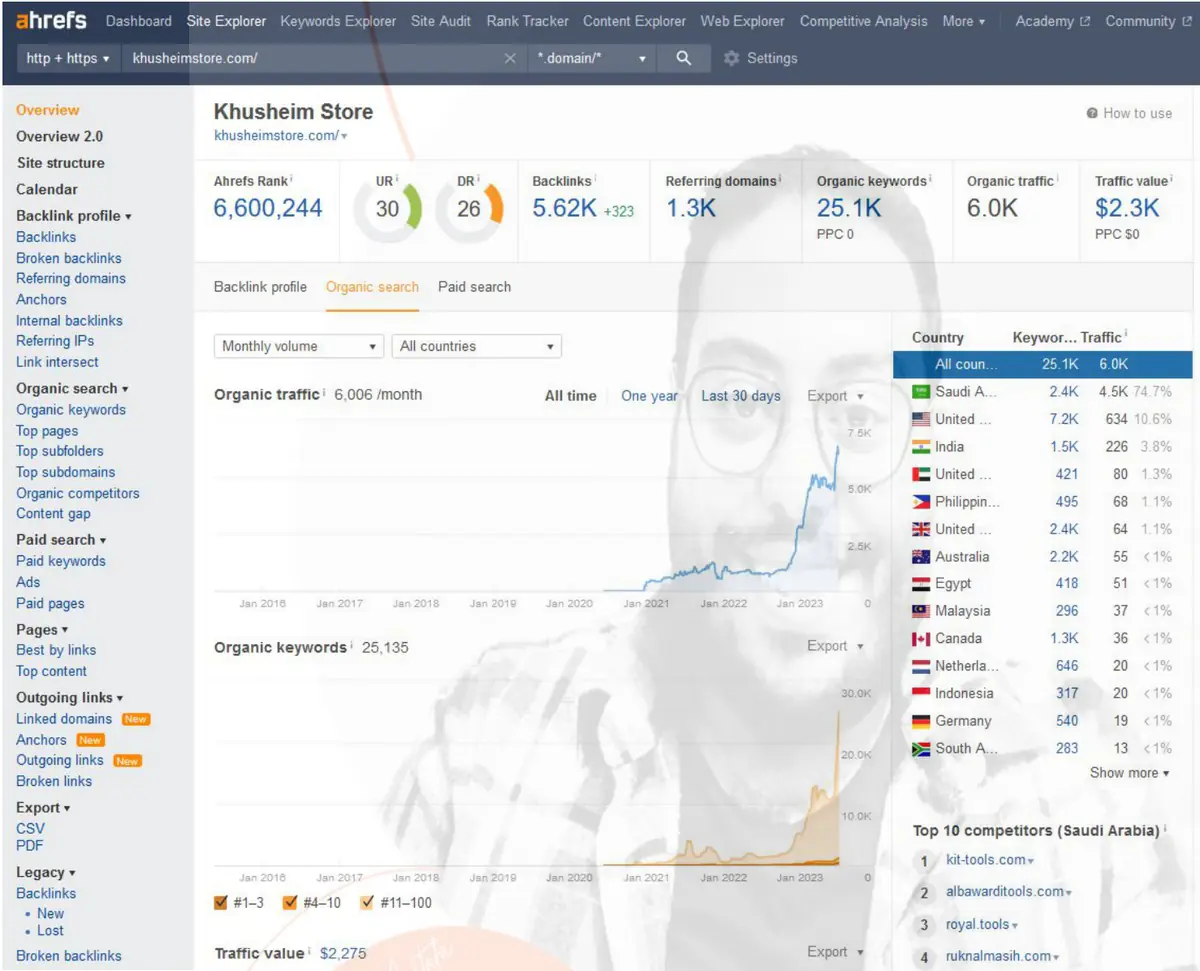Click the Canada flag icon

click(921, 639)
